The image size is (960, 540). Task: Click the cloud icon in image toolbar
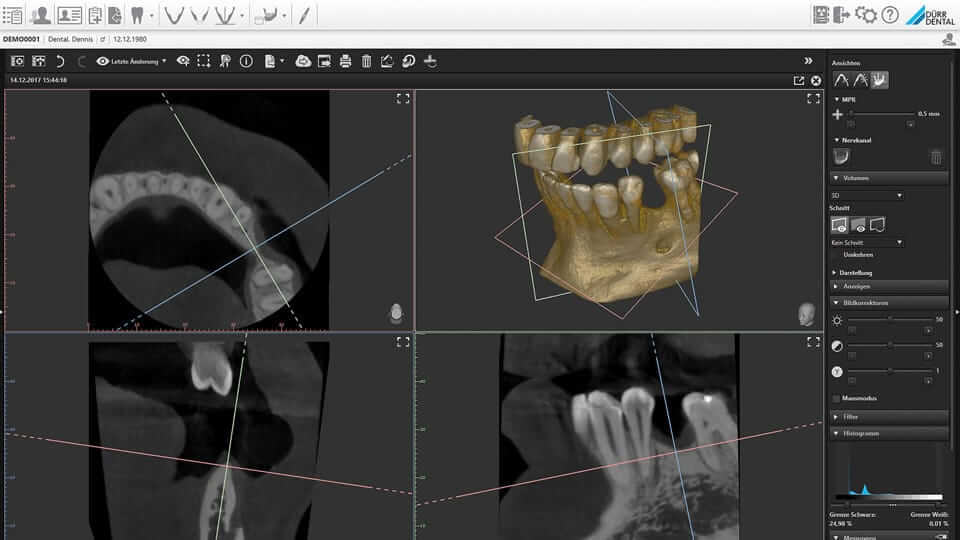tap(303, 61)
